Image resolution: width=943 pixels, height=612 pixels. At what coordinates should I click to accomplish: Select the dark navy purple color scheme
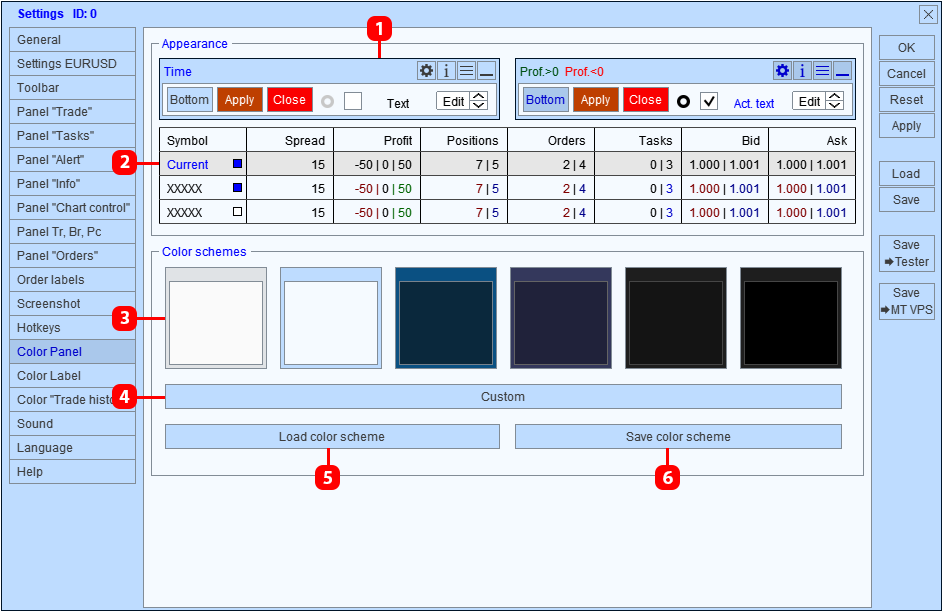click(x=561, y=318)
